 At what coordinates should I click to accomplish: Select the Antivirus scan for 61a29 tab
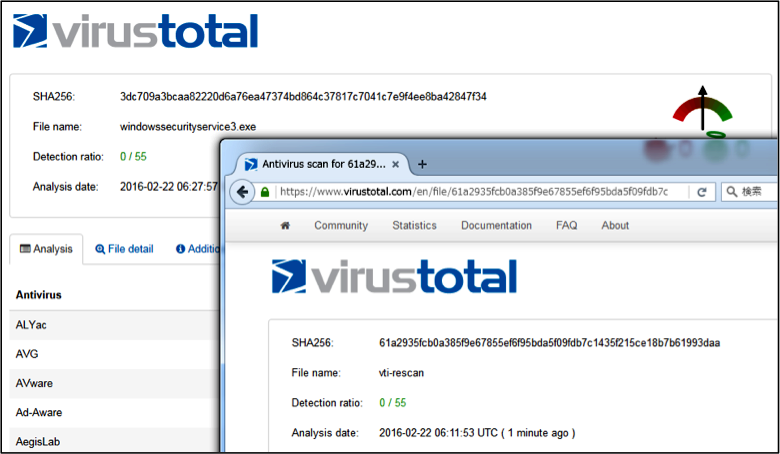click(323, 164)
